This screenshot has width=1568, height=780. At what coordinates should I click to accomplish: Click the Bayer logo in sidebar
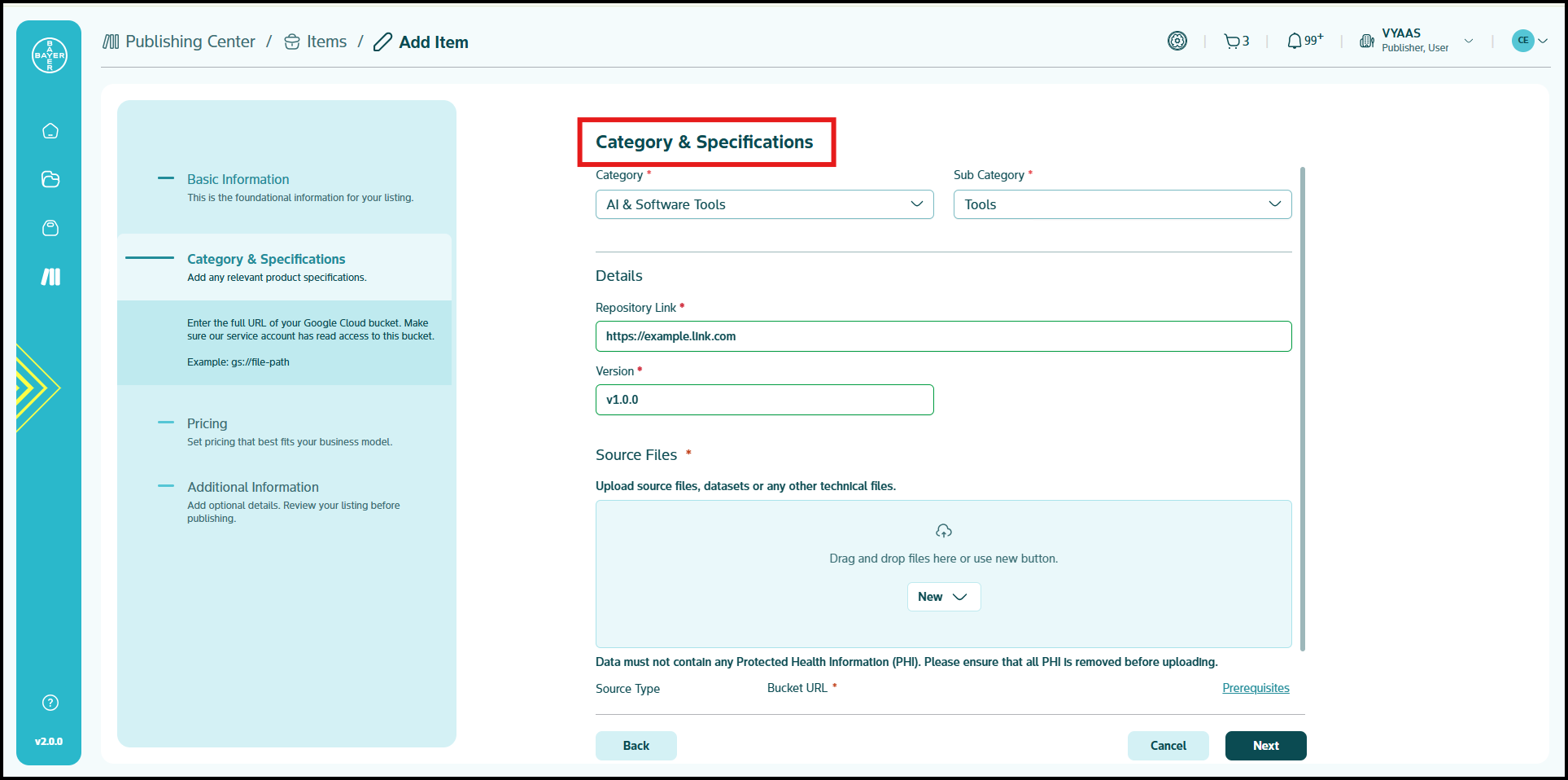50,55
